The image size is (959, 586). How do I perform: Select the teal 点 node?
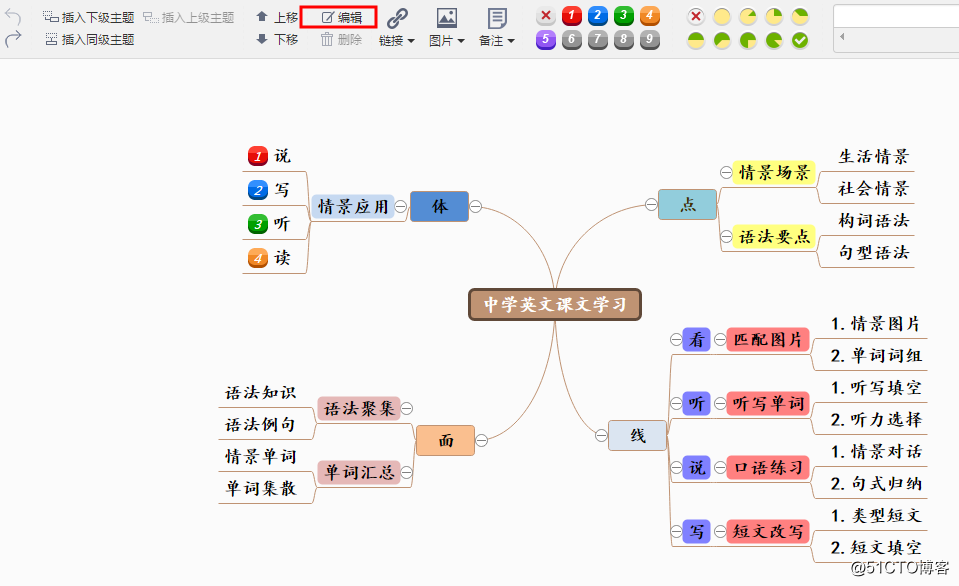click(x=687, y=204)
